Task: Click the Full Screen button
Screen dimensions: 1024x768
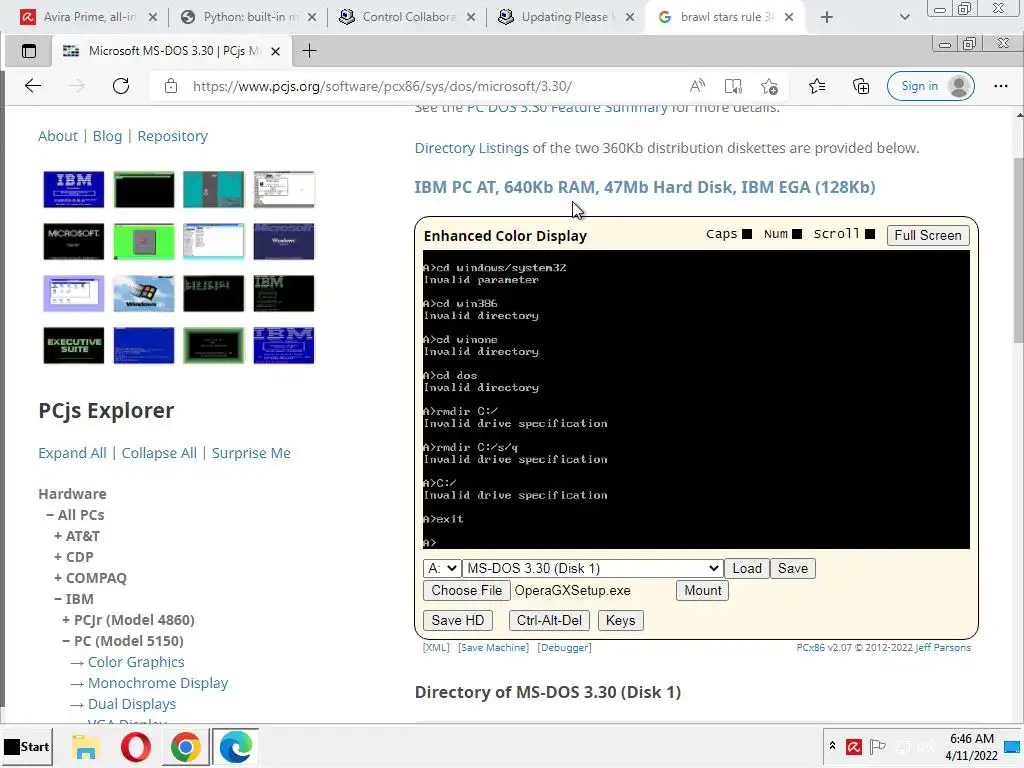Action: click(927, 235)
